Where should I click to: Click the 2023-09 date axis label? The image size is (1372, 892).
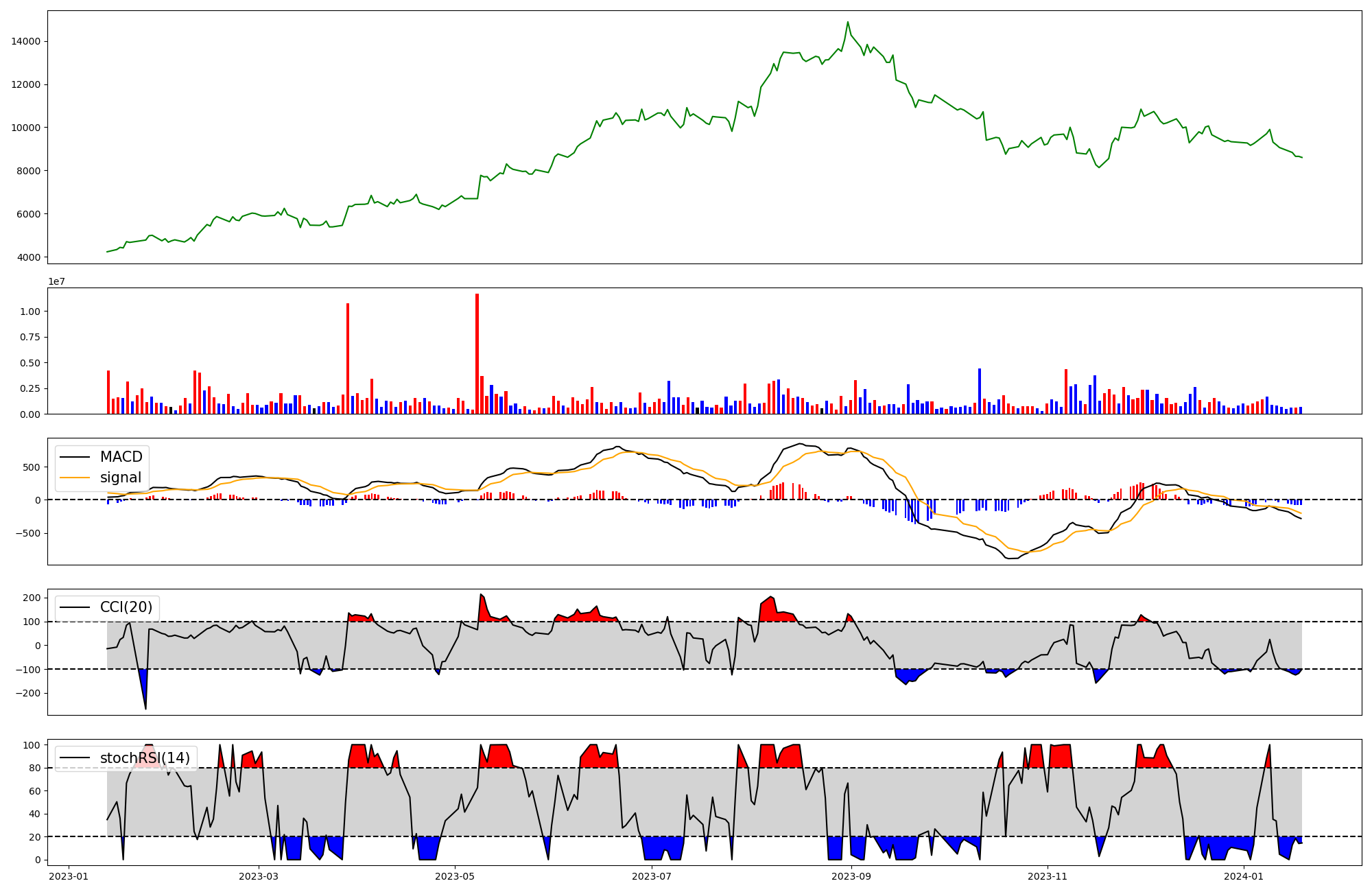[851, 876]
